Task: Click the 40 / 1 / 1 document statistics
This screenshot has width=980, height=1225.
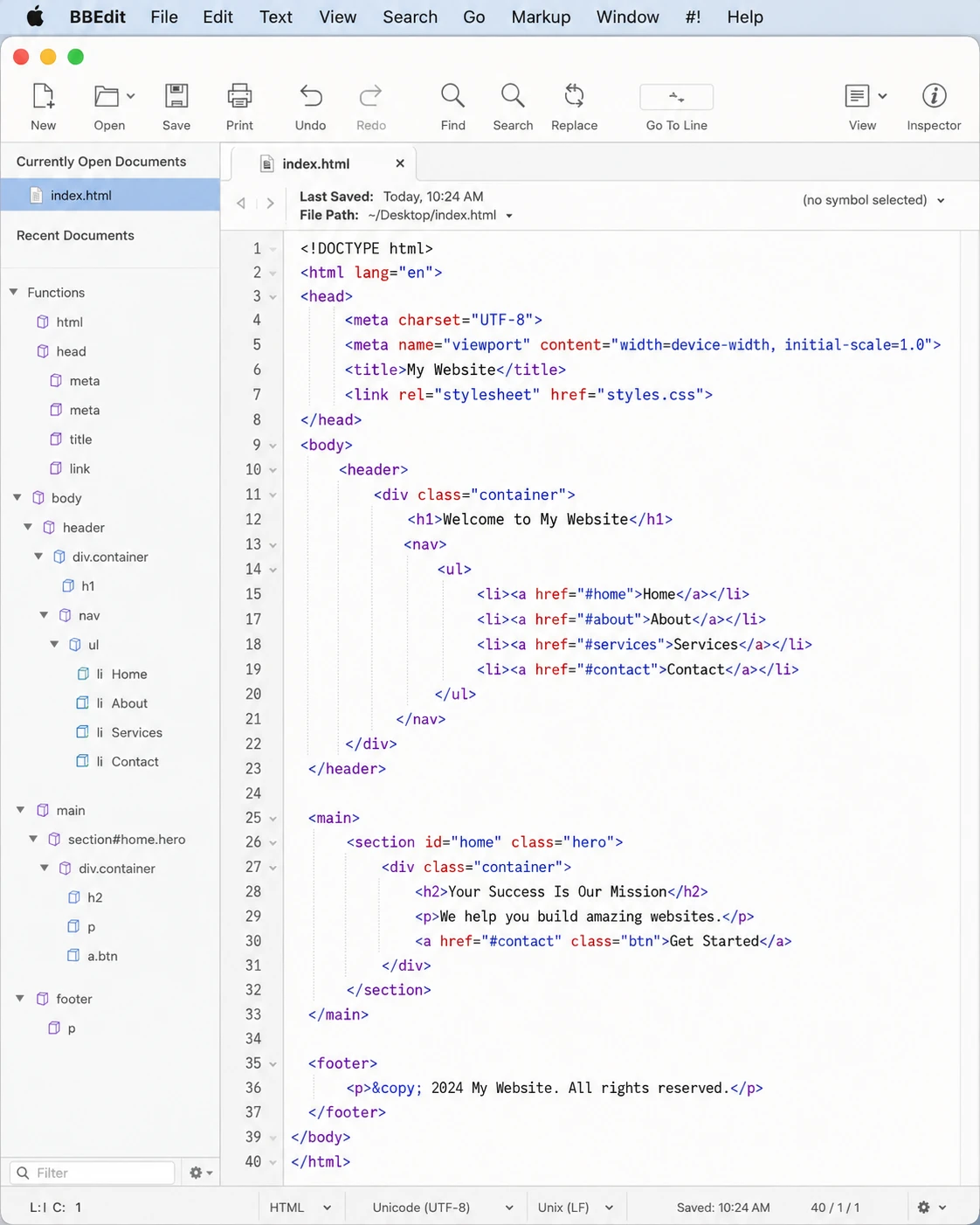Action: pyautogui.click(x=835, y=1208)
